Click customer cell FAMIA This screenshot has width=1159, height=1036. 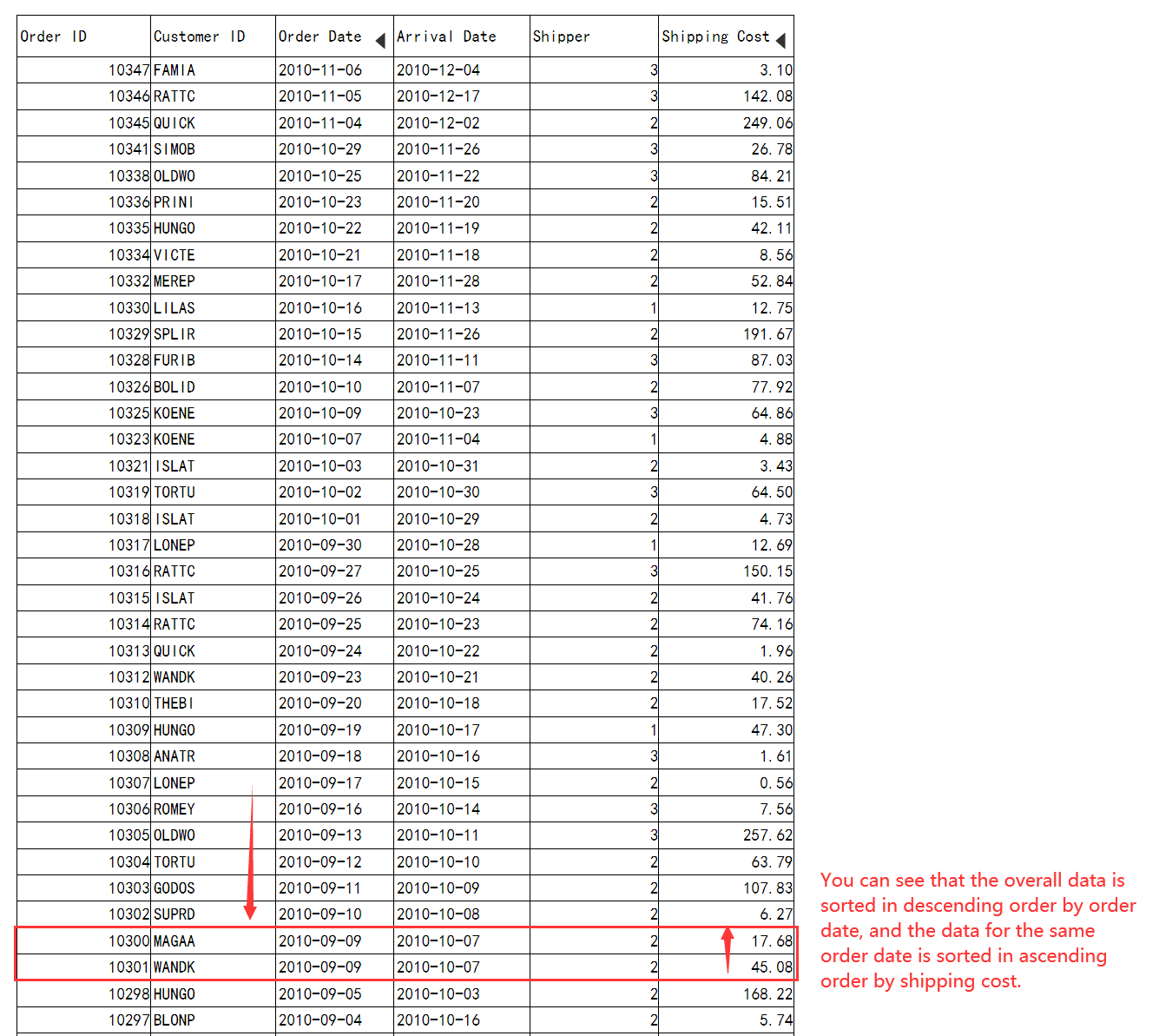pyautogui.click(x=214, y=70)
